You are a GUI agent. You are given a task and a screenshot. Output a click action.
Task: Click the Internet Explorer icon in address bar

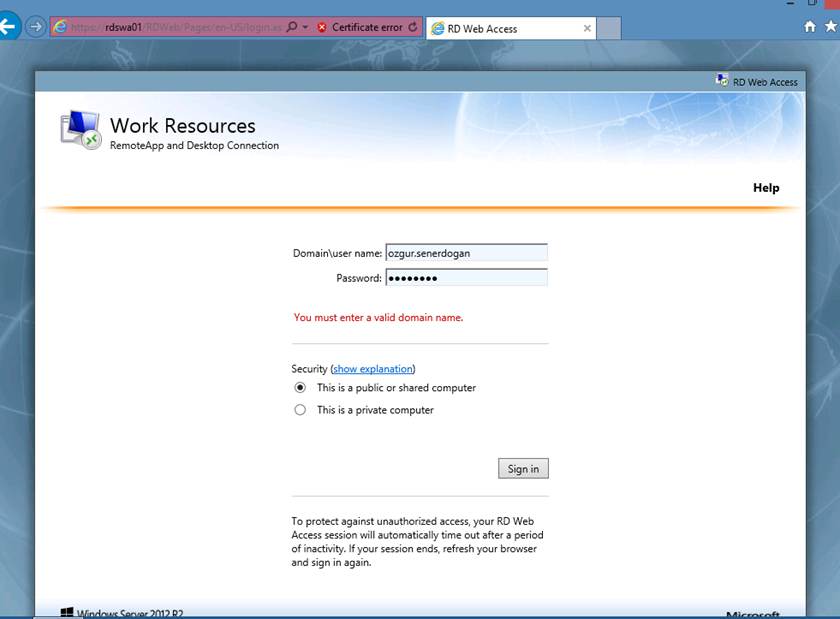tap(60, 27)
